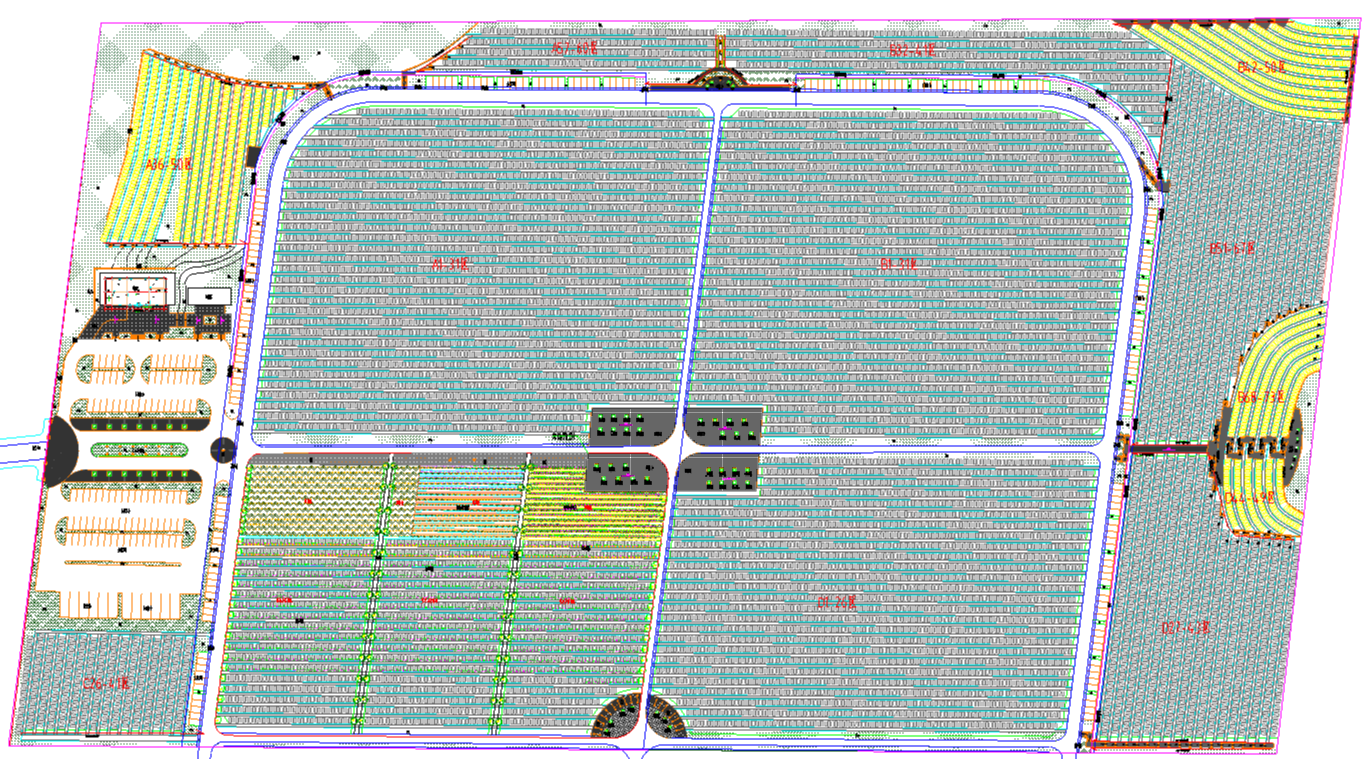The image size is (1365, 759).
Task: Click the red 'B51-67区' zone label
Action: [1231, 248]
